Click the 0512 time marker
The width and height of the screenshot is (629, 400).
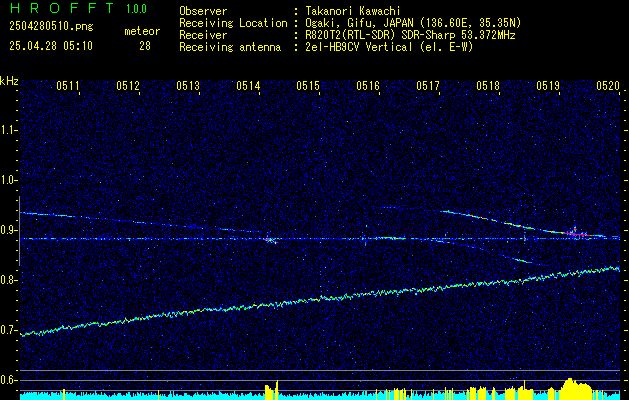pyautogui.click(x=128, y=85)
